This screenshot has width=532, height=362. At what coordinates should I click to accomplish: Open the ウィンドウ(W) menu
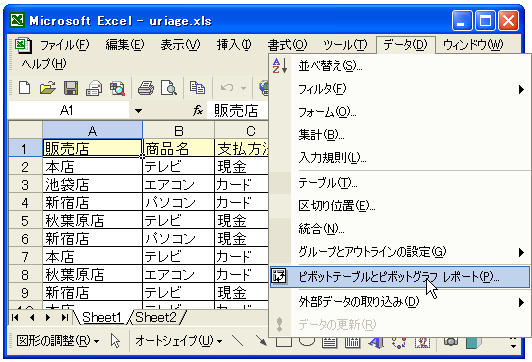pos(473,45)
